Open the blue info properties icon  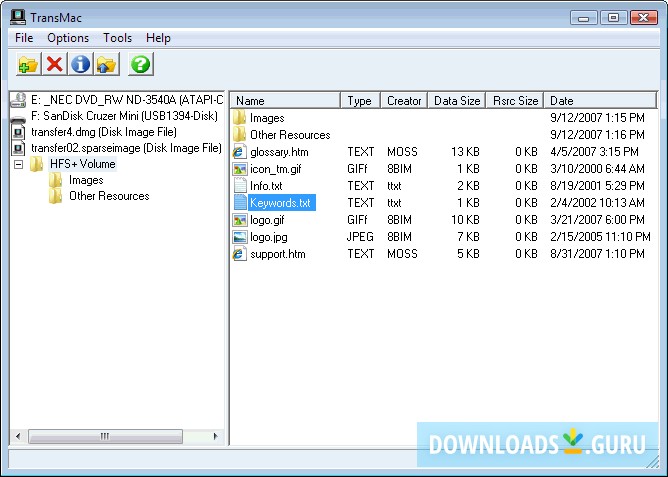click(x=81, y=64)
